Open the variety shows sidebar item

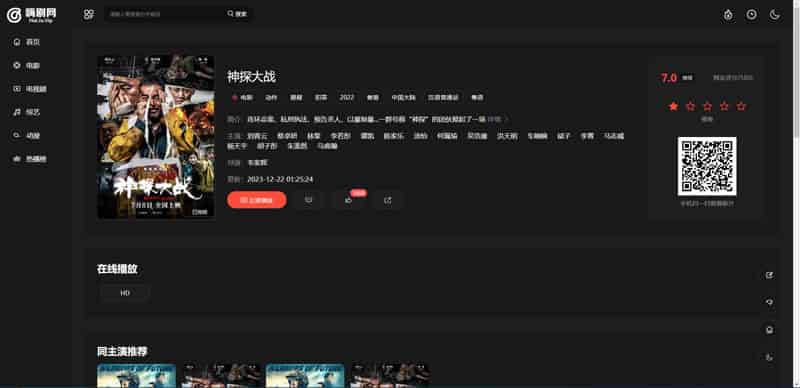(x=27, y=112)
